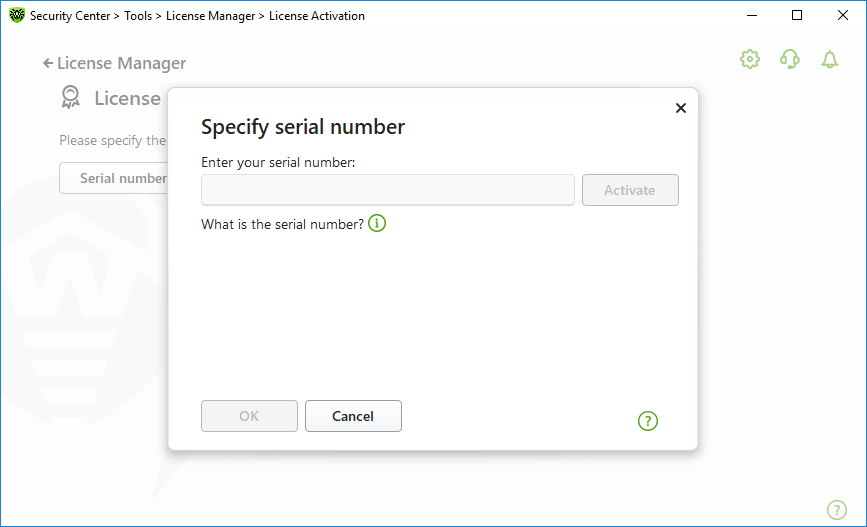Click the 'Enter your serial number:' label
867x527 pixels.
278,162
